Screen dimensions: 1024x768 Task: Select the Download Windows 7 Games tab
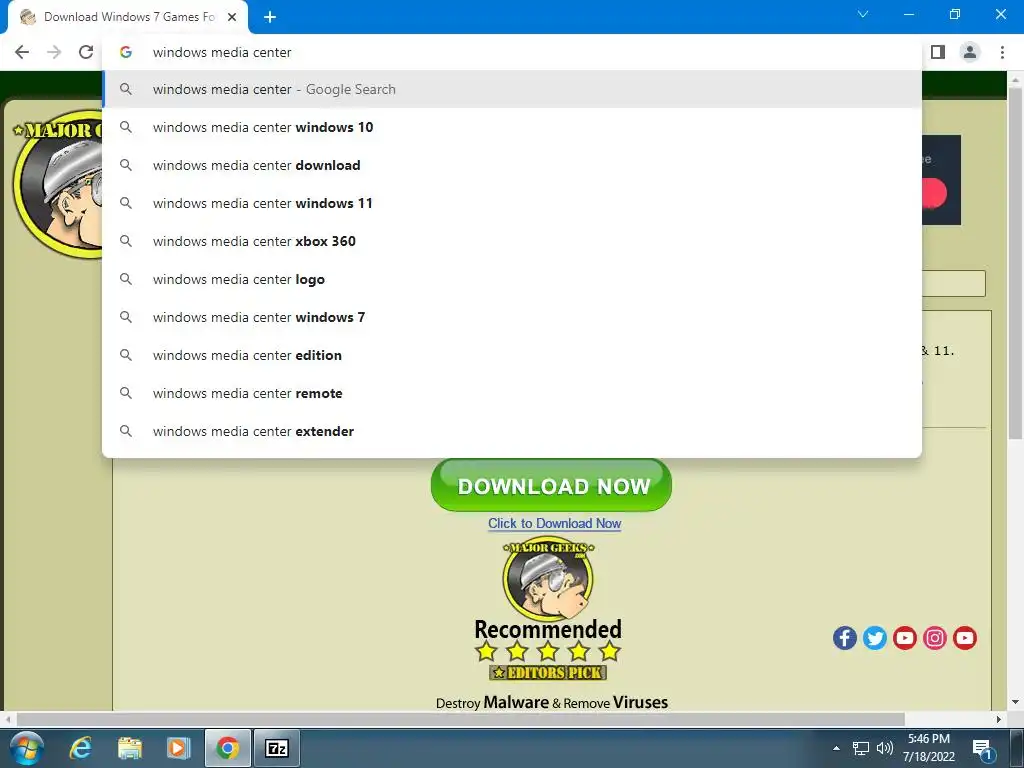pyautogui.click(x=128, y=17)
